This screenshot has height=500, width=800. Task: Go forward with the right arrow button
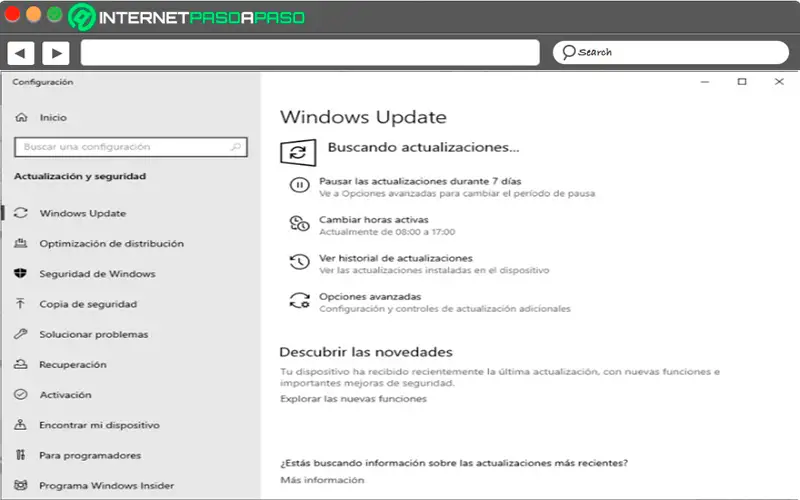(56, 53)
